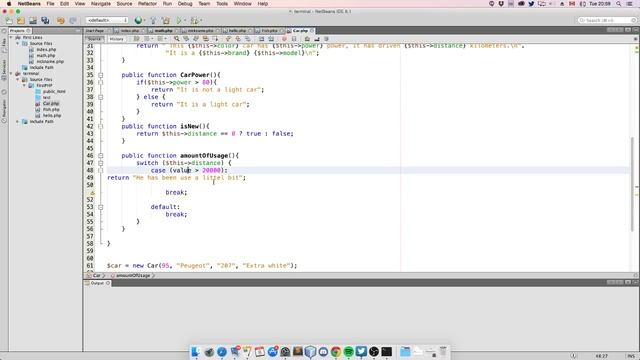Click the green Run Project icon
The height and width of the screenshot is (360, 640).
[179, 20]
